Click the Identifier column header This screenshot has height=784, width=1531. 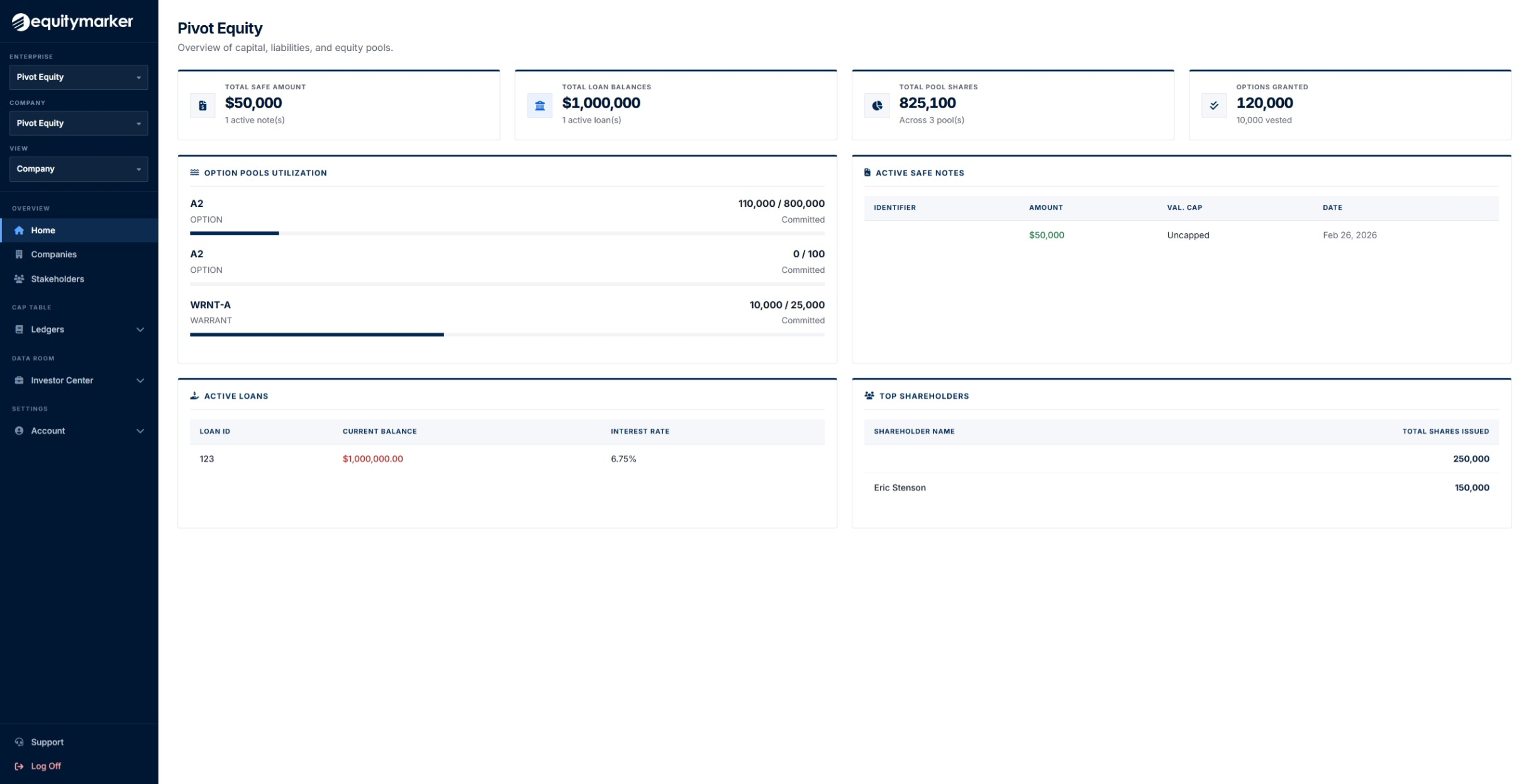coord(894,207)
